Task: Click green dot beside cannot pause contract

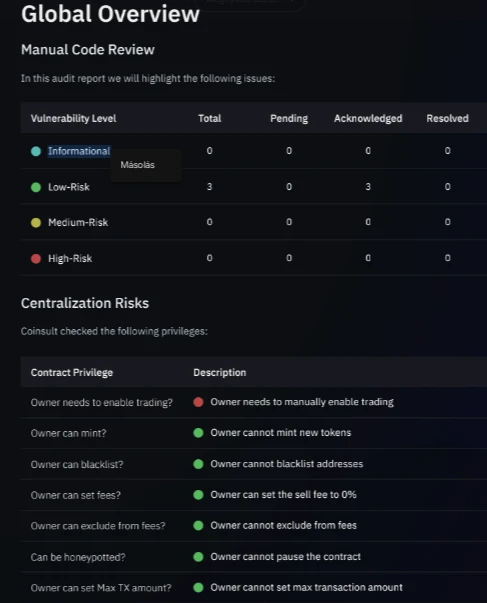Action: point(198,556)
